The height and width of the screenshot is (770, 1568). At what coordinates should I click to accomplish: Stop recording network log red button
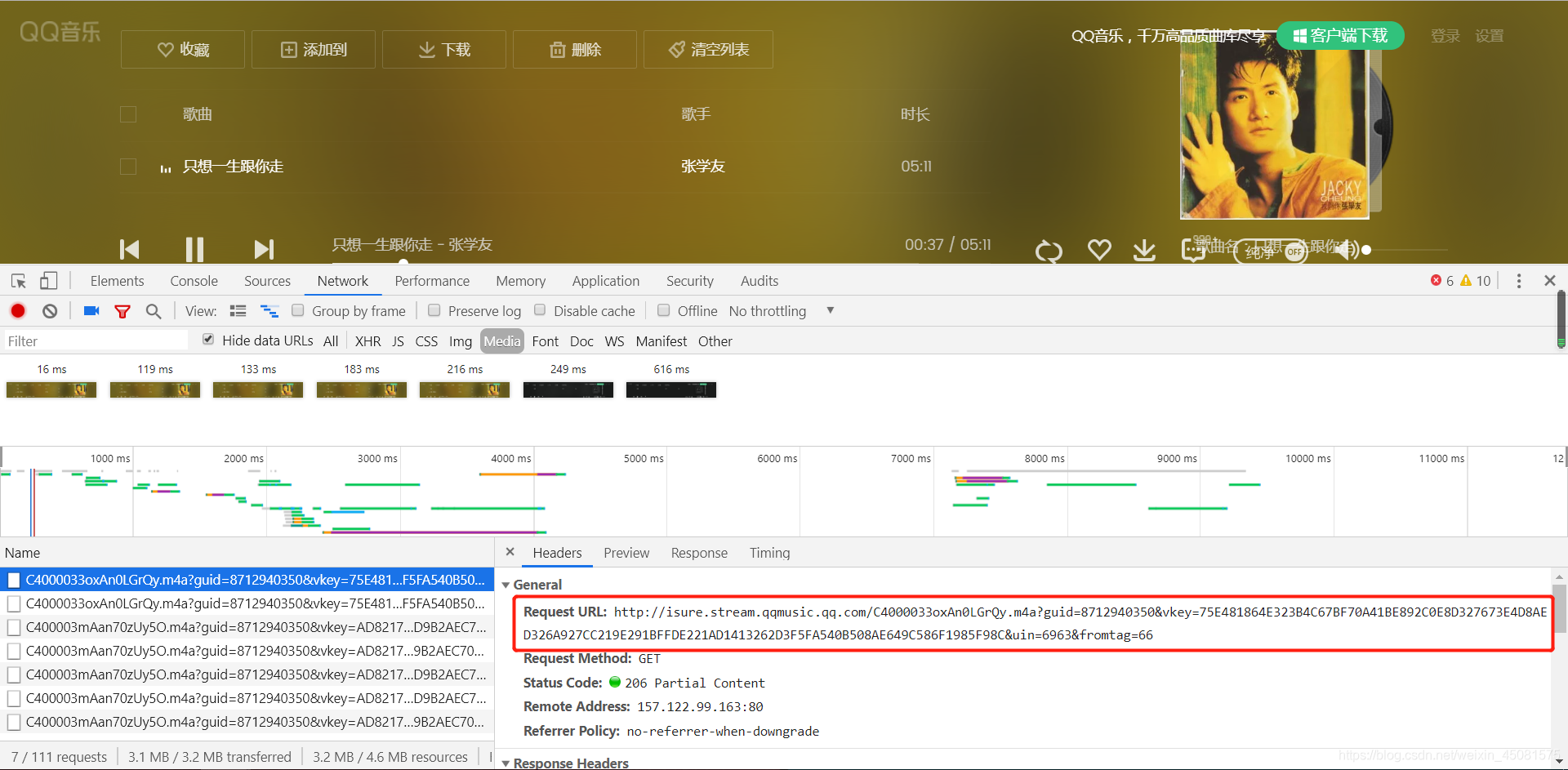tap(18, 311)
